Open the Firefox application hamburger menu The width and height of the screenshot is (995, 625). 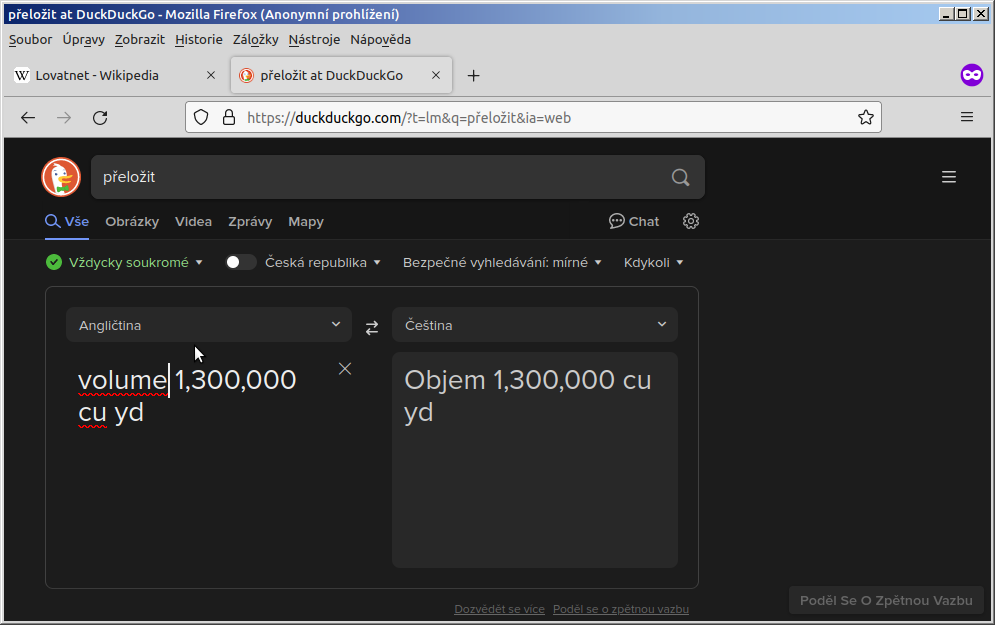tap(967, 117)
